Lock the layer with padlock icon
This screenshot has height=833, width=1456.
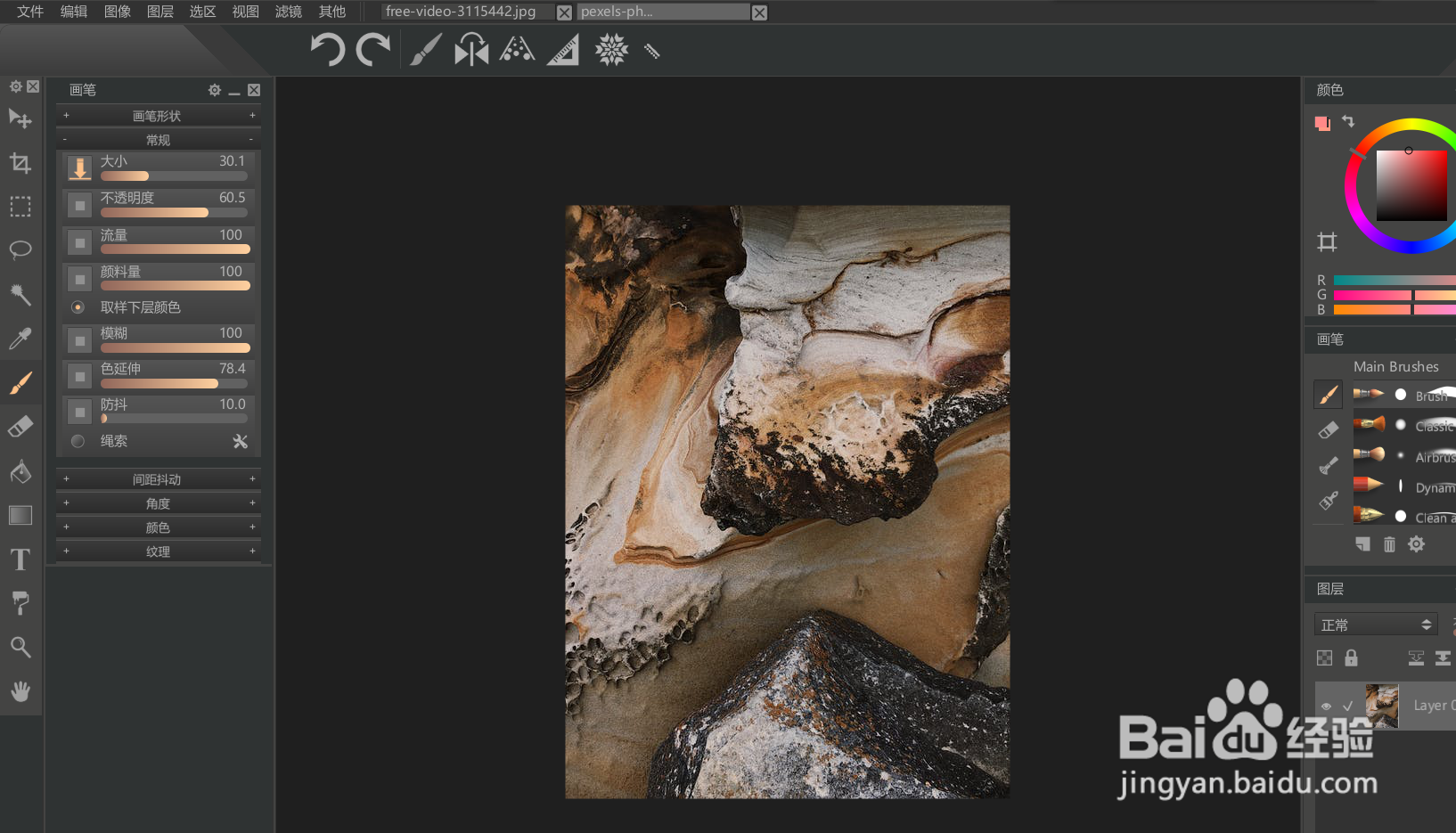[x=1351, y=657]
